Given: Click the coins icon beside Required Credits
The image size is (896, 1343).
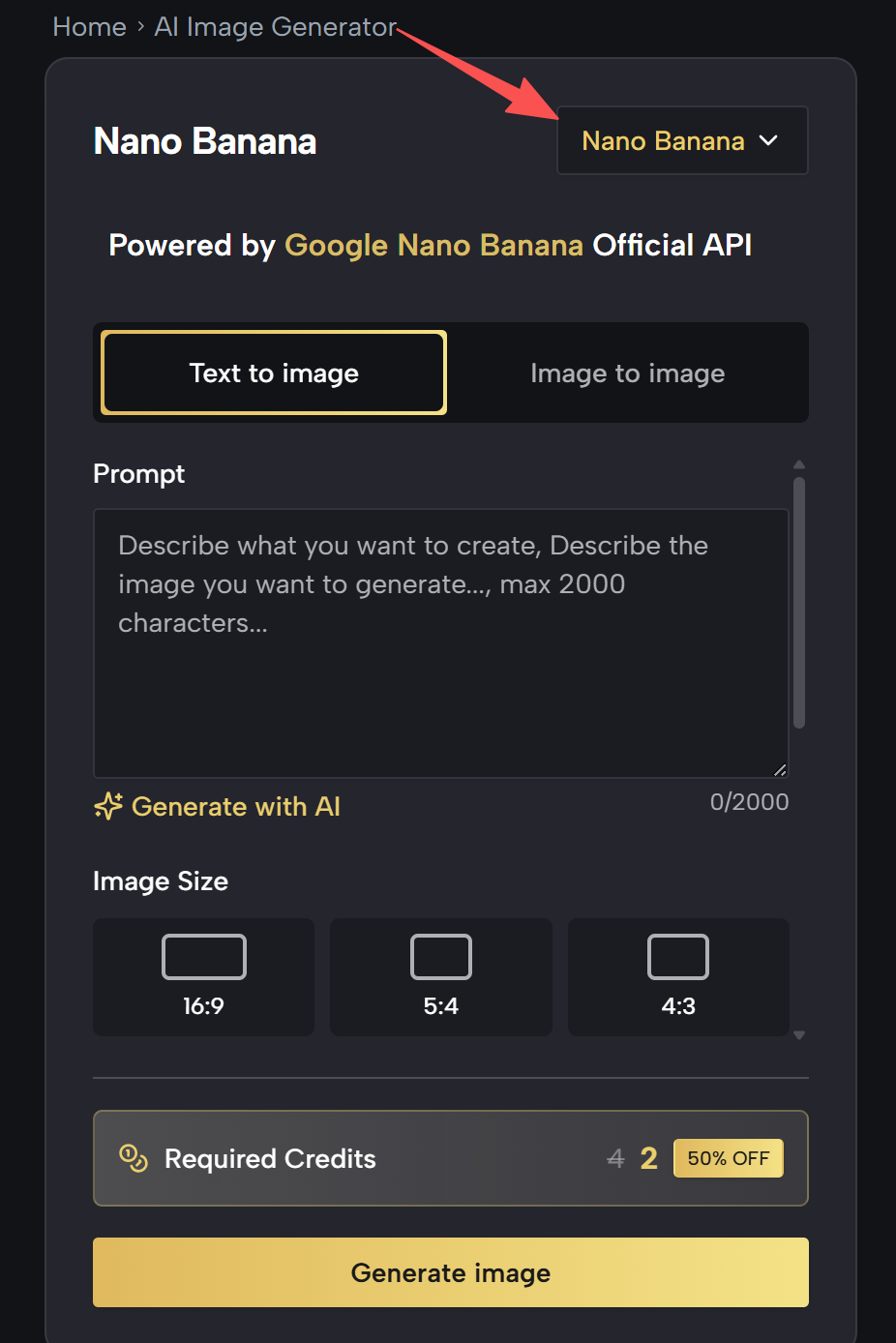Looking at the screenshot, I should tap(133, 1157).
